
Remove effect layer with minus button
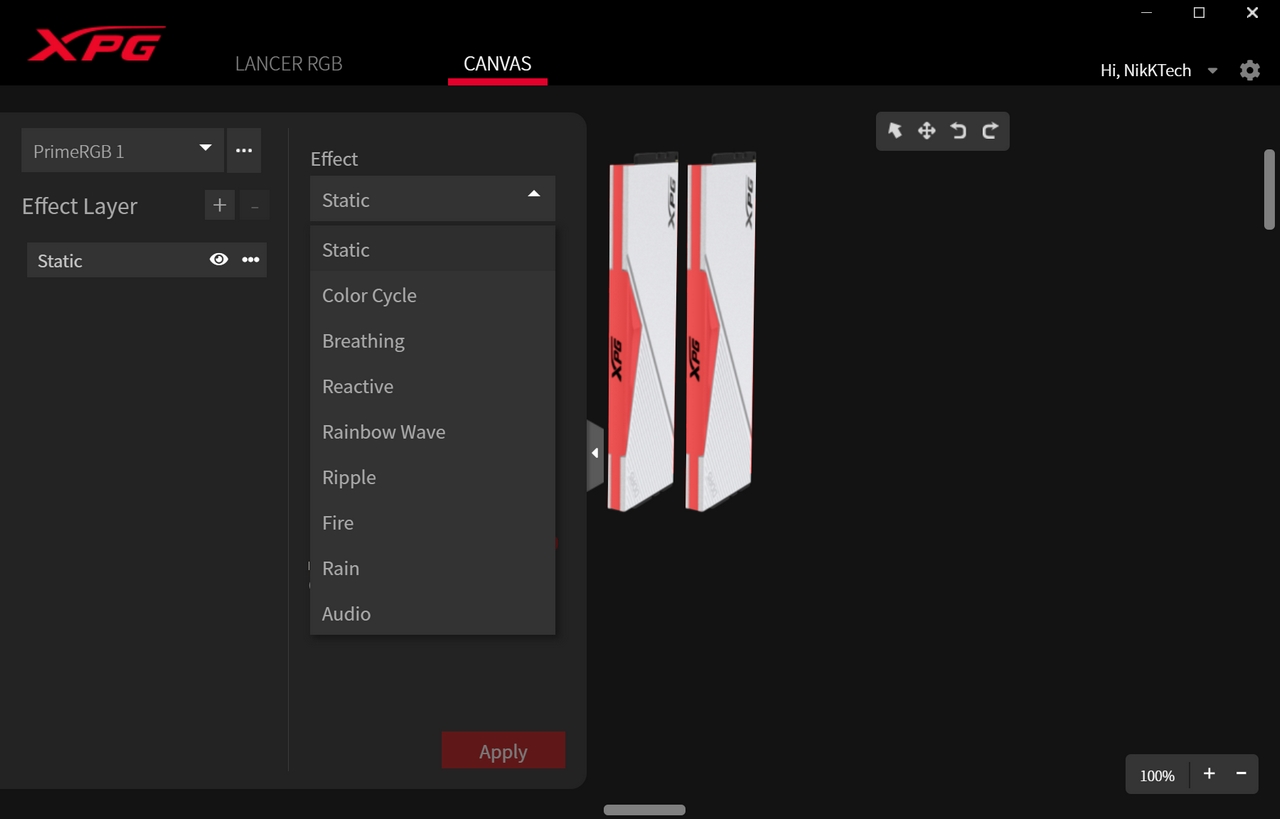click(x=254, y=206)
